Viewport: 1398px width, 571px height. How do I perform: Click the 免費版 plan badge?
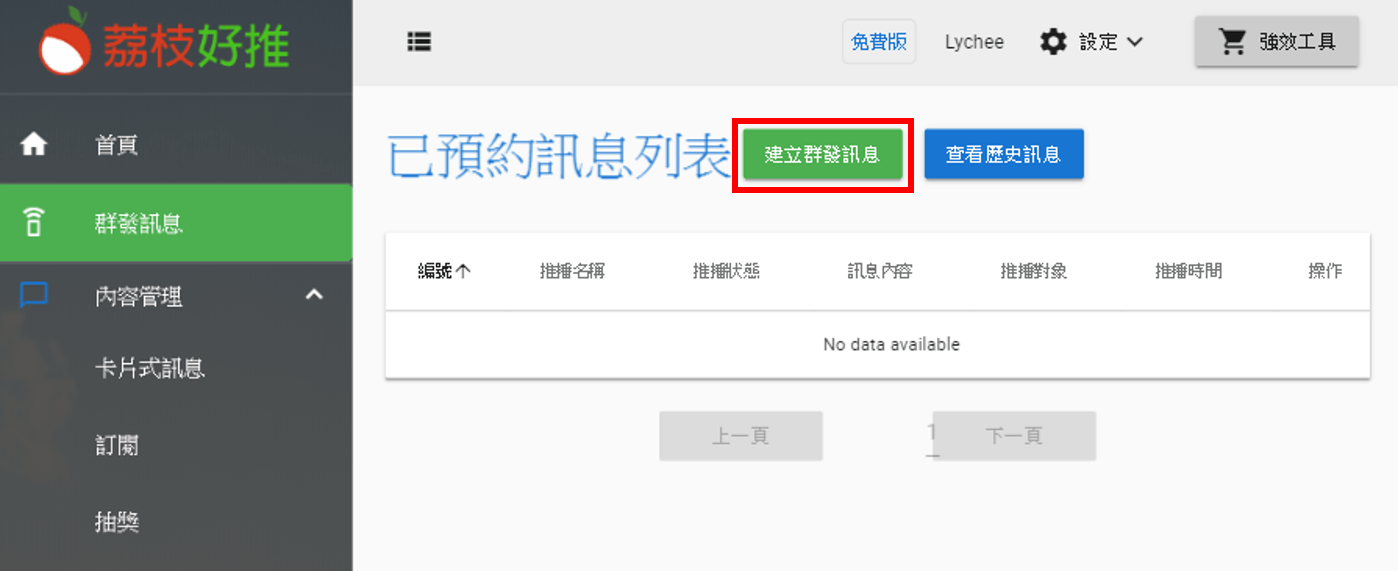point(878,42)
